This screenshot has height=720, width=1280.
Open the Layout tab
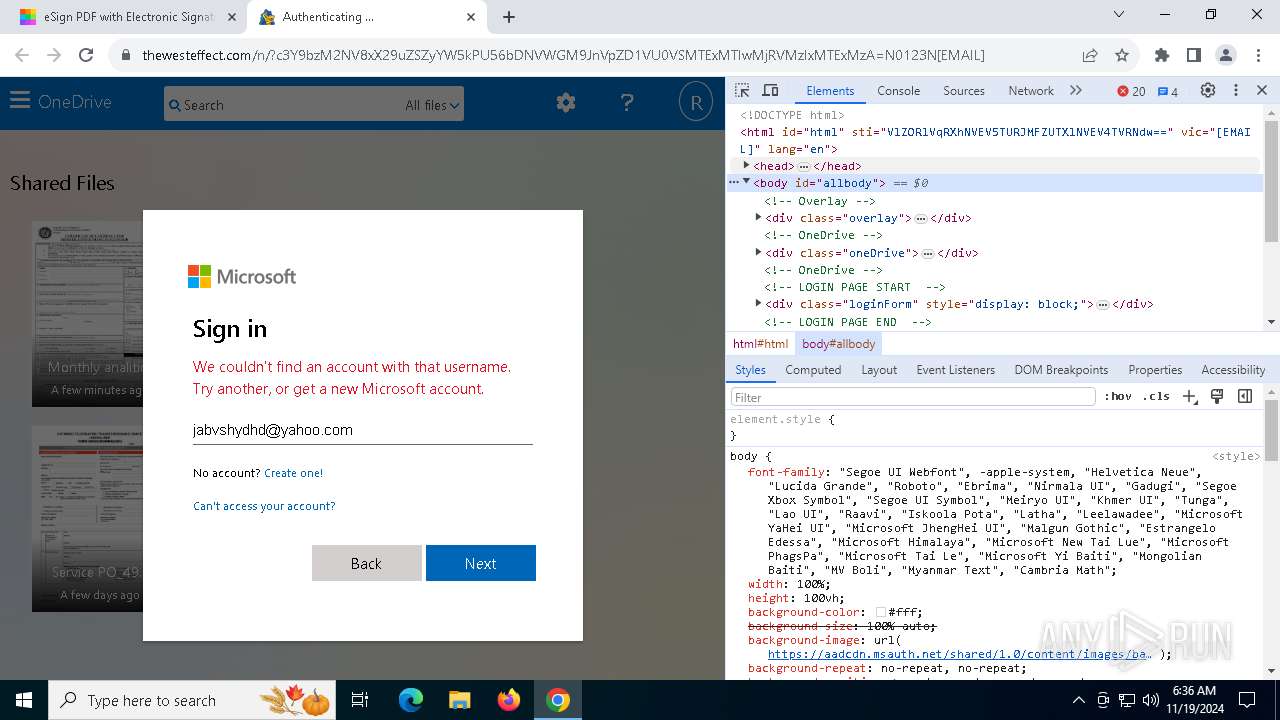(879, 369)
